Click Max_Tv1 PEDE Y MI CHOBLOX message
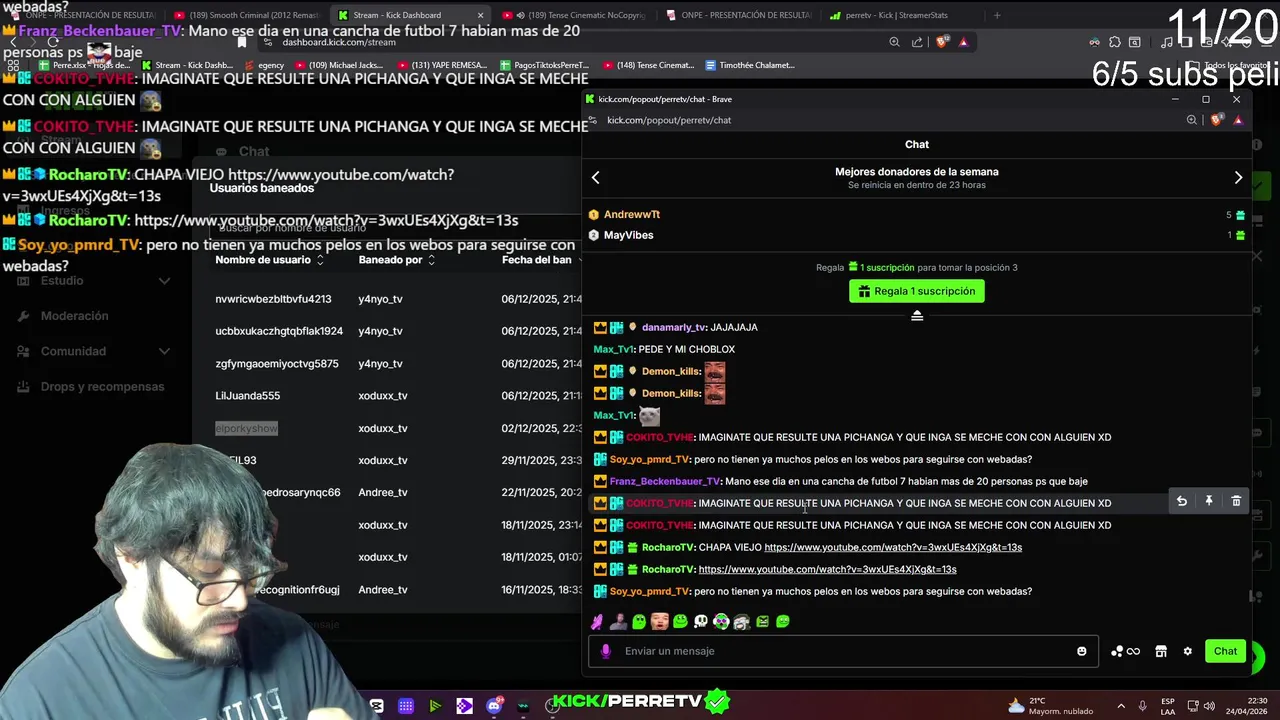This screenshot has height=720, width=1280. (664, 349)
